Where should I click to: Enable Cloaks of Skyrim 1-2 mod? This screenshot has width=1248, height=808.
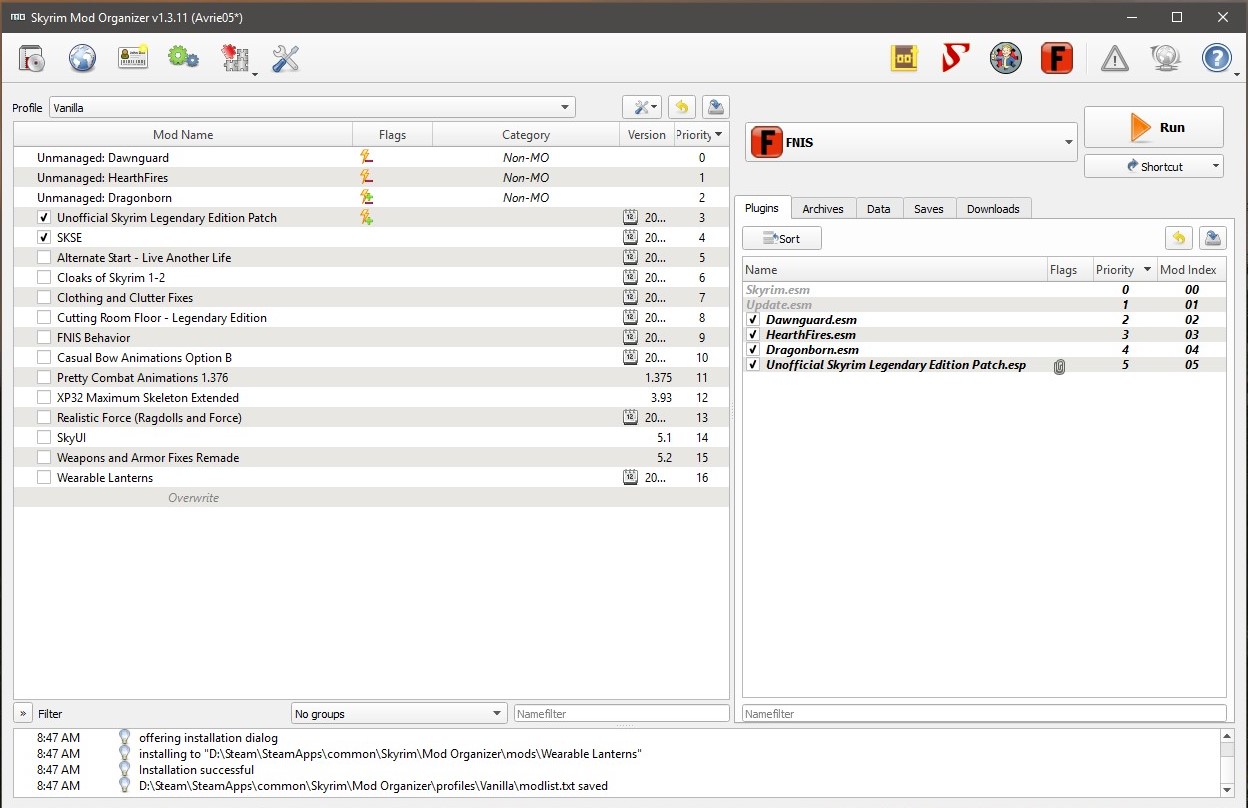coord(44,277)
